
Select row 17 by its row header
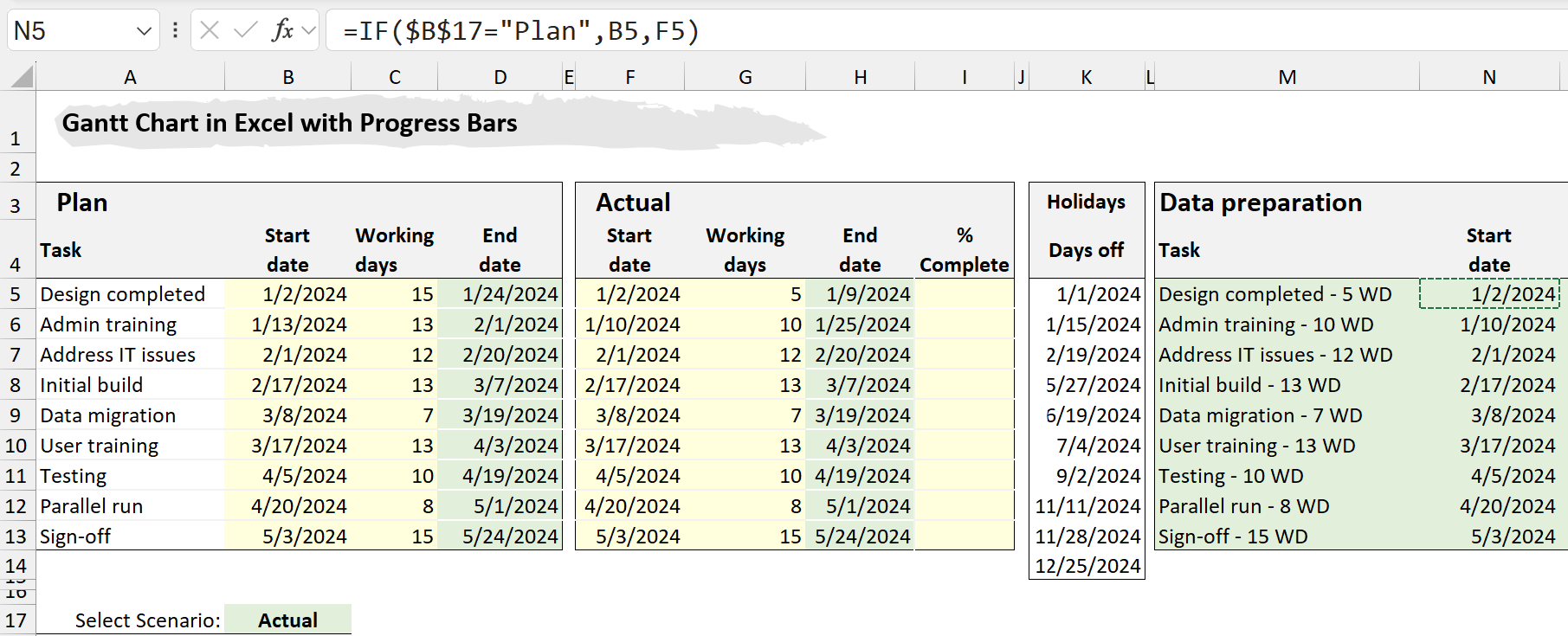click(x=16, y=620)
